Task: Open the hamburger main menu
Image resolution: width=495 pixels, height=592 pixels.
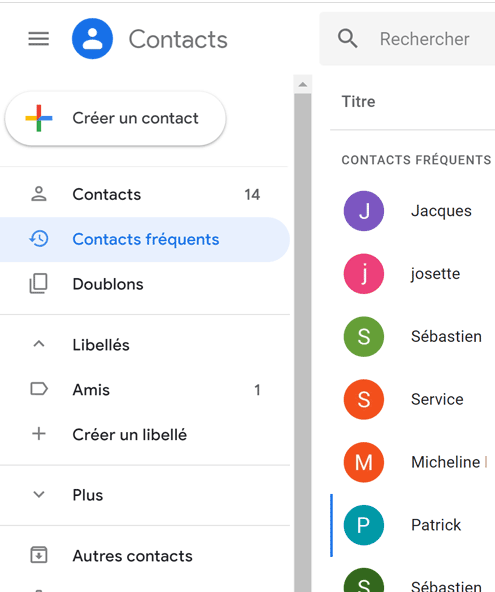Action: tap(39, 39)
